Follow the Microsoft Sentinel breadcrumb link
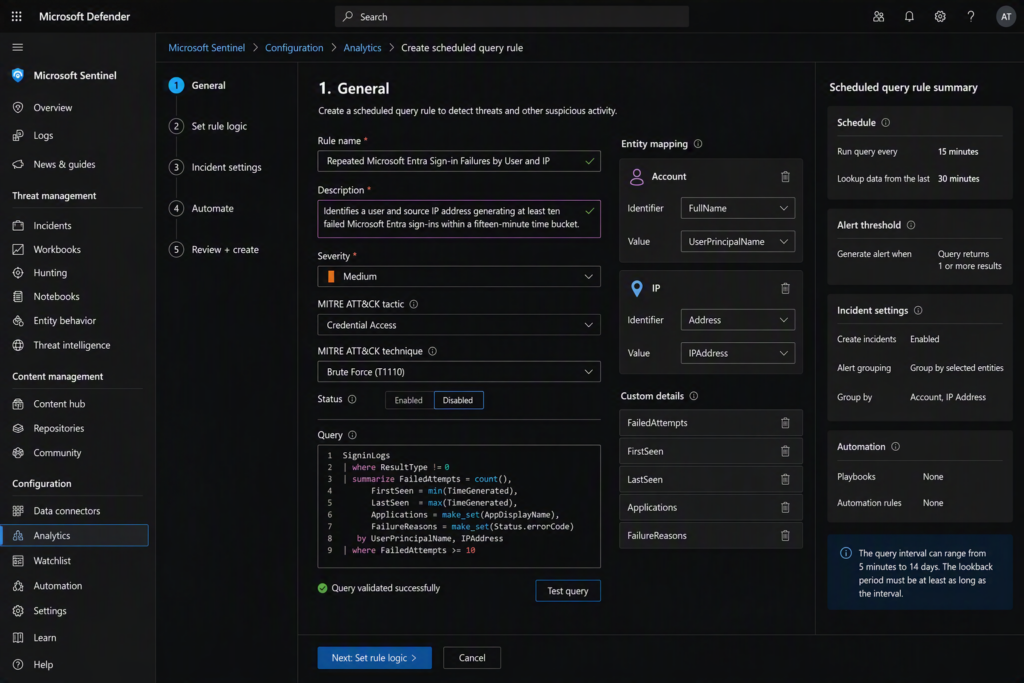Screen dimensions: 1024x683 pyautogui.click(x=206, y=48)
